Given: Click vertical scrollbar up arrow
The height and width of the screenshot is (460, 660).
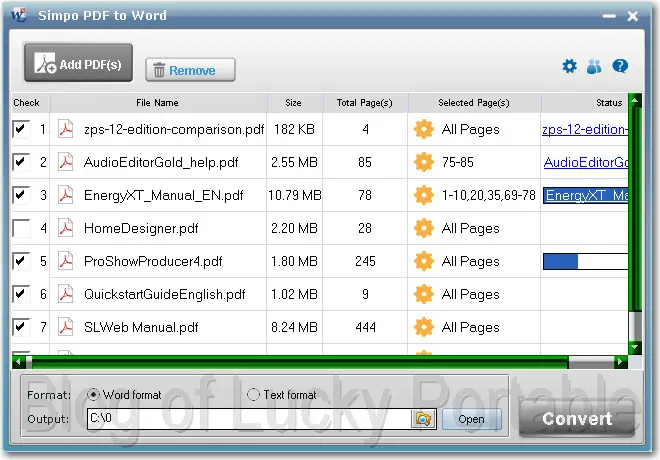Looking at the screenshot, I should [635, 100].
